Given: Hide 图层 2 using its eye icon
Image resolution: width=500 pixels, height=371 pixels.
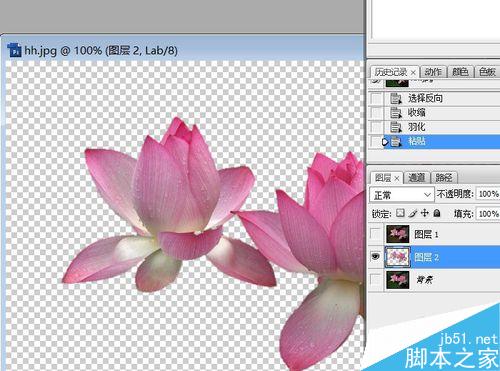Looking at the screenshot, I should pos(376,257).
